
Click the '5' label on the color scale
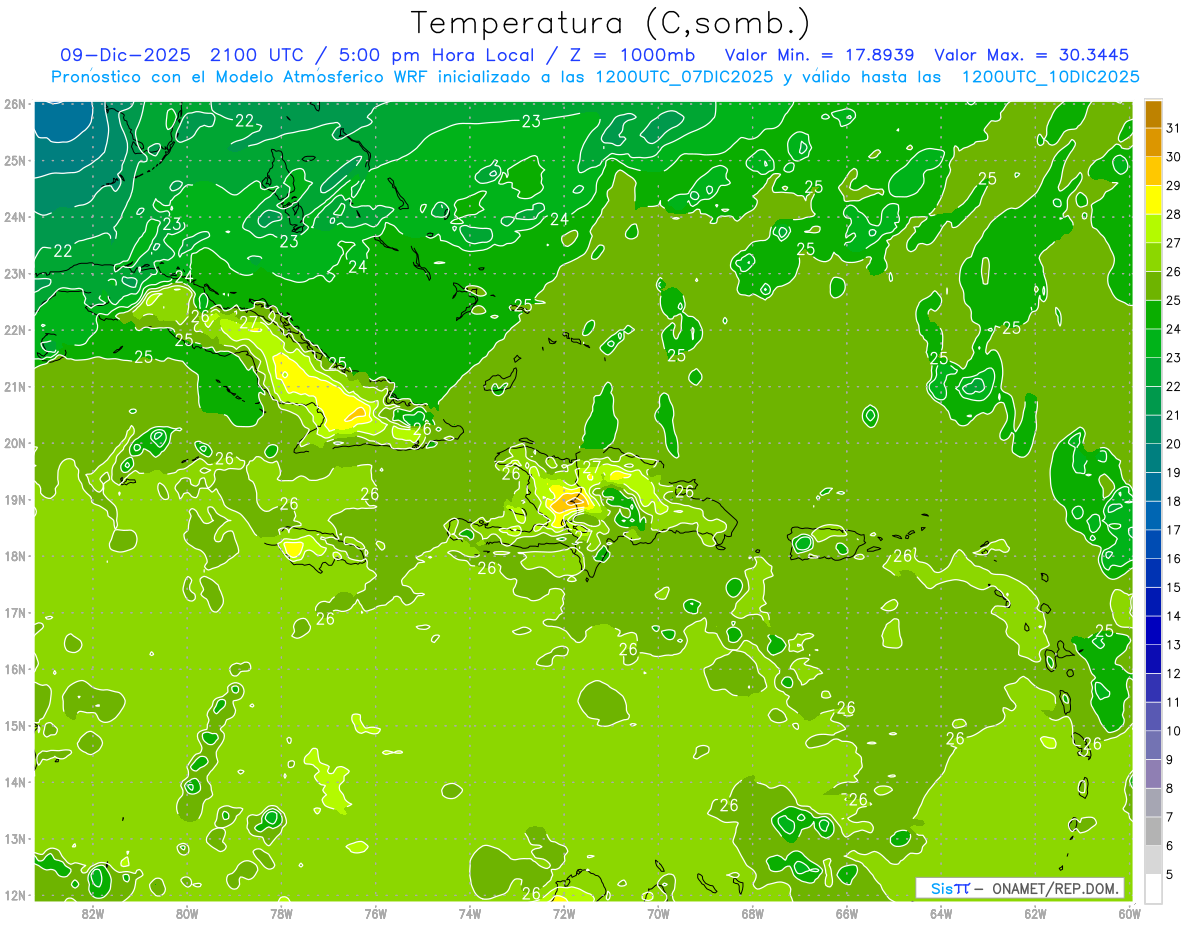pyautogui.click(x=1170, y=874)
